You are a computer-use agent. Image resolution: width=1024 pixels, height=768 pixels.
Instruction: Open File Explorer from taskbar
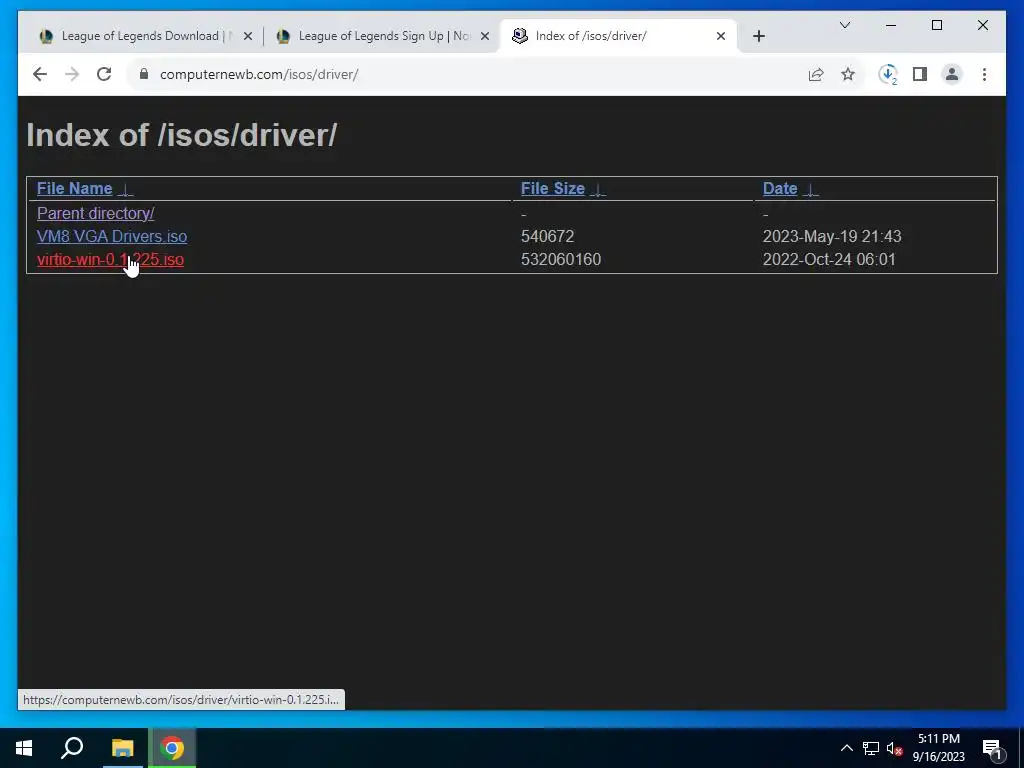[x=122, y=748]
